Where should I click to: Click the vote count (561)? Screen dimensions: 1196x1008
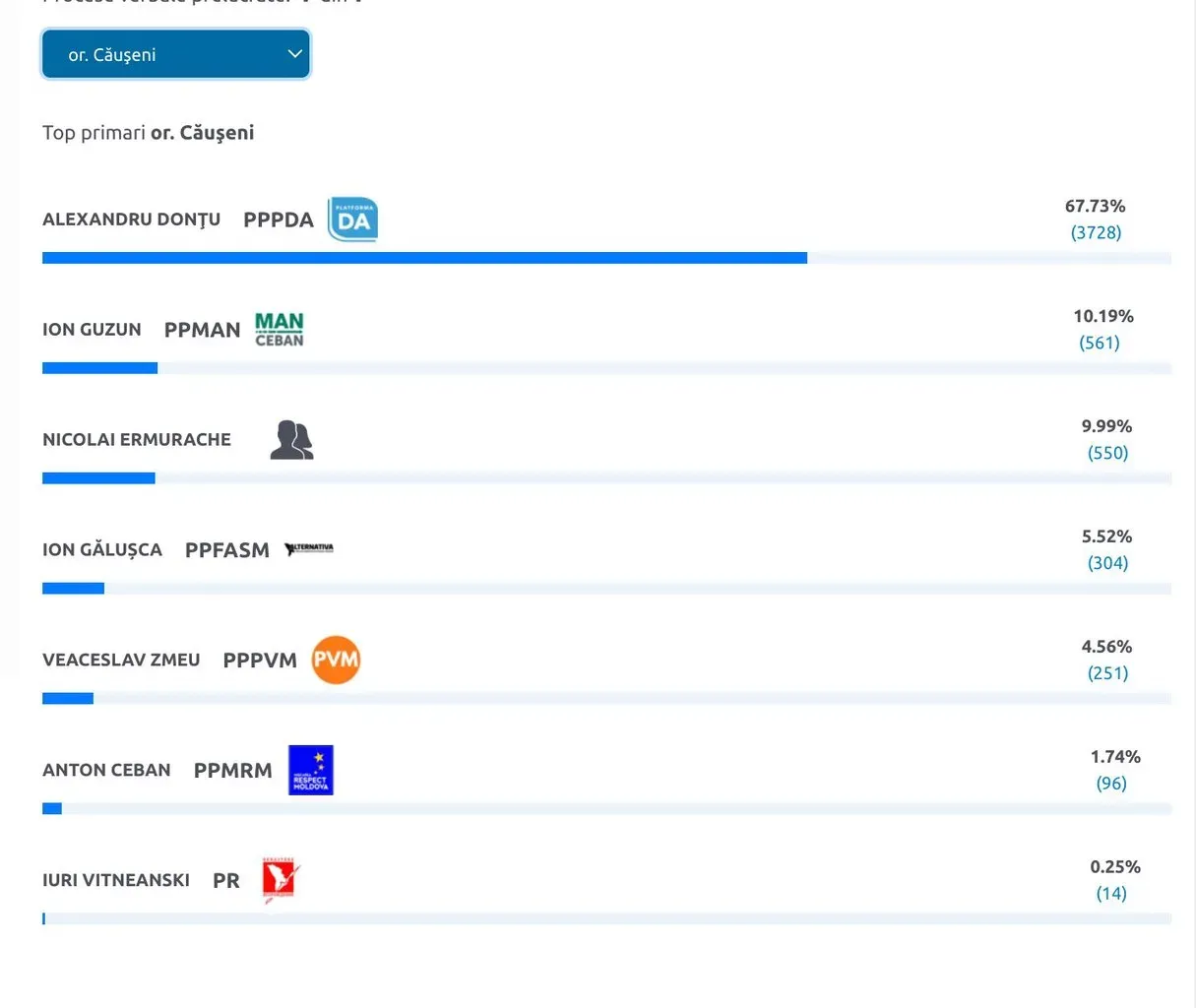coord(1100,343)
